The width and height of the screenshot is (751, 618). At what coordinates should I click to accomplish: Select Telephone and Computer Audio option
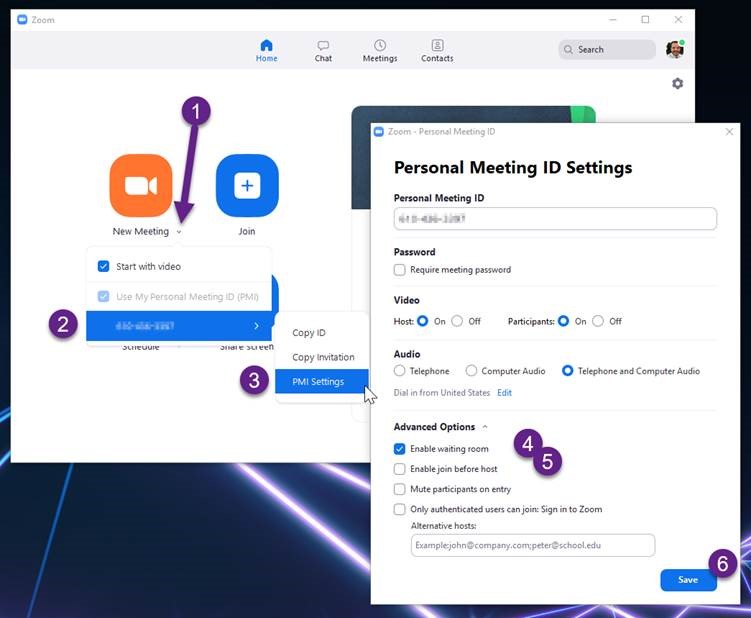568,371
